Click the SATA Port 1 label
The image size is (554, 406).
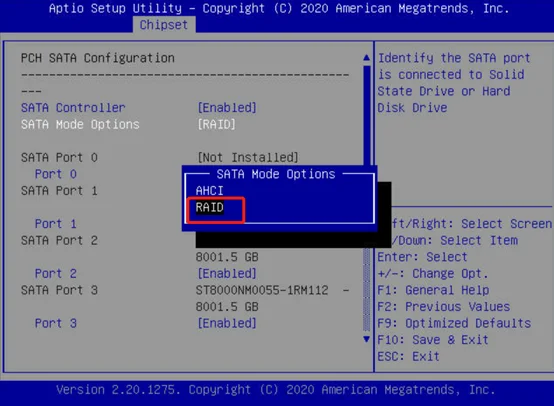click(59, 191)
